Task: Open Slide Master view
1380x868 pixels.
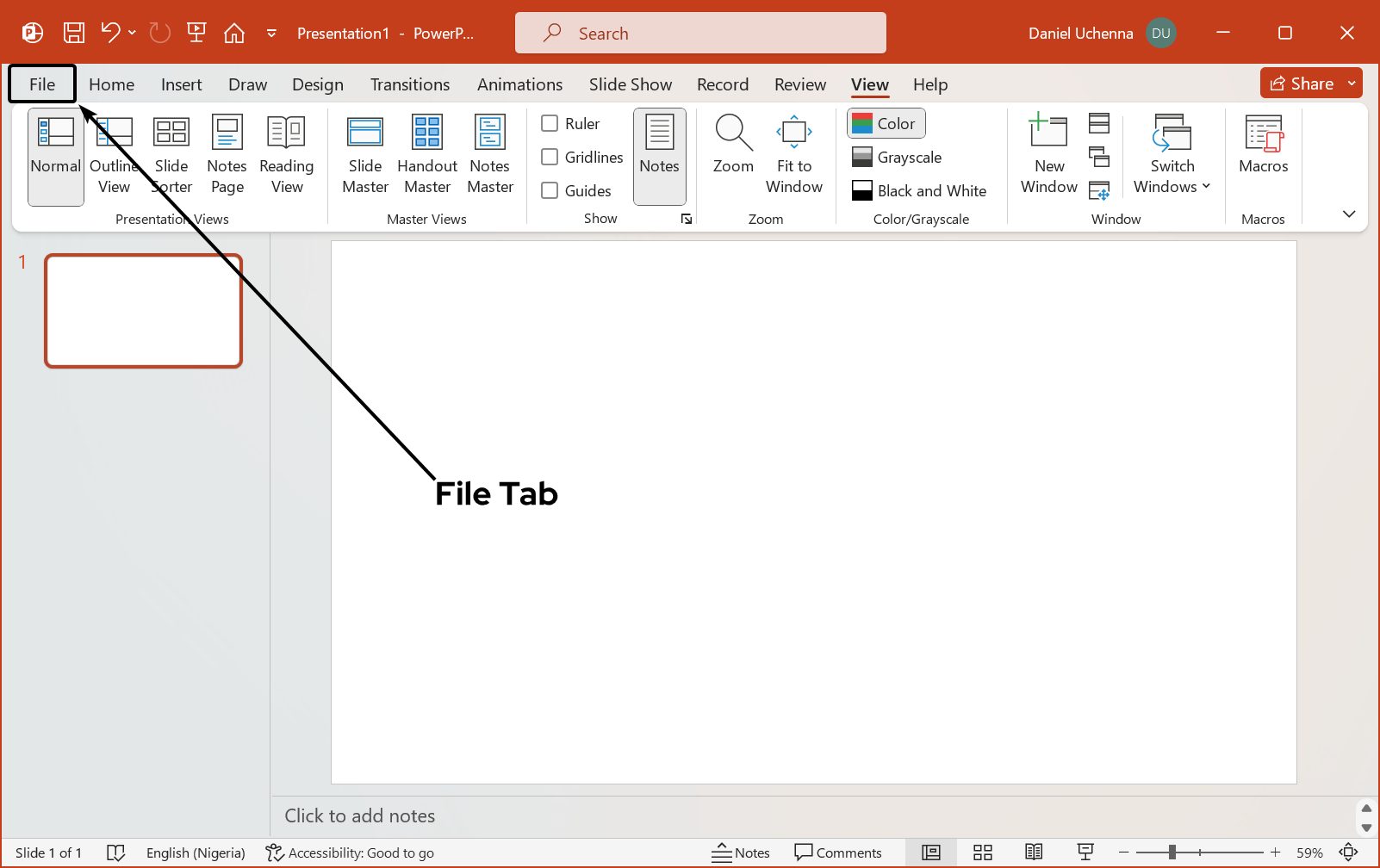Action: [x=365, y=155]
